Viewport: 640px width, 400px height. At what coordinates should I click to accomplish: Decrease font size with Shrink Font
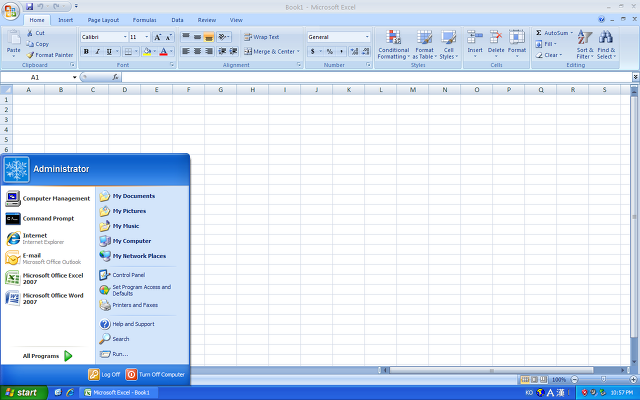coord(169,37)
